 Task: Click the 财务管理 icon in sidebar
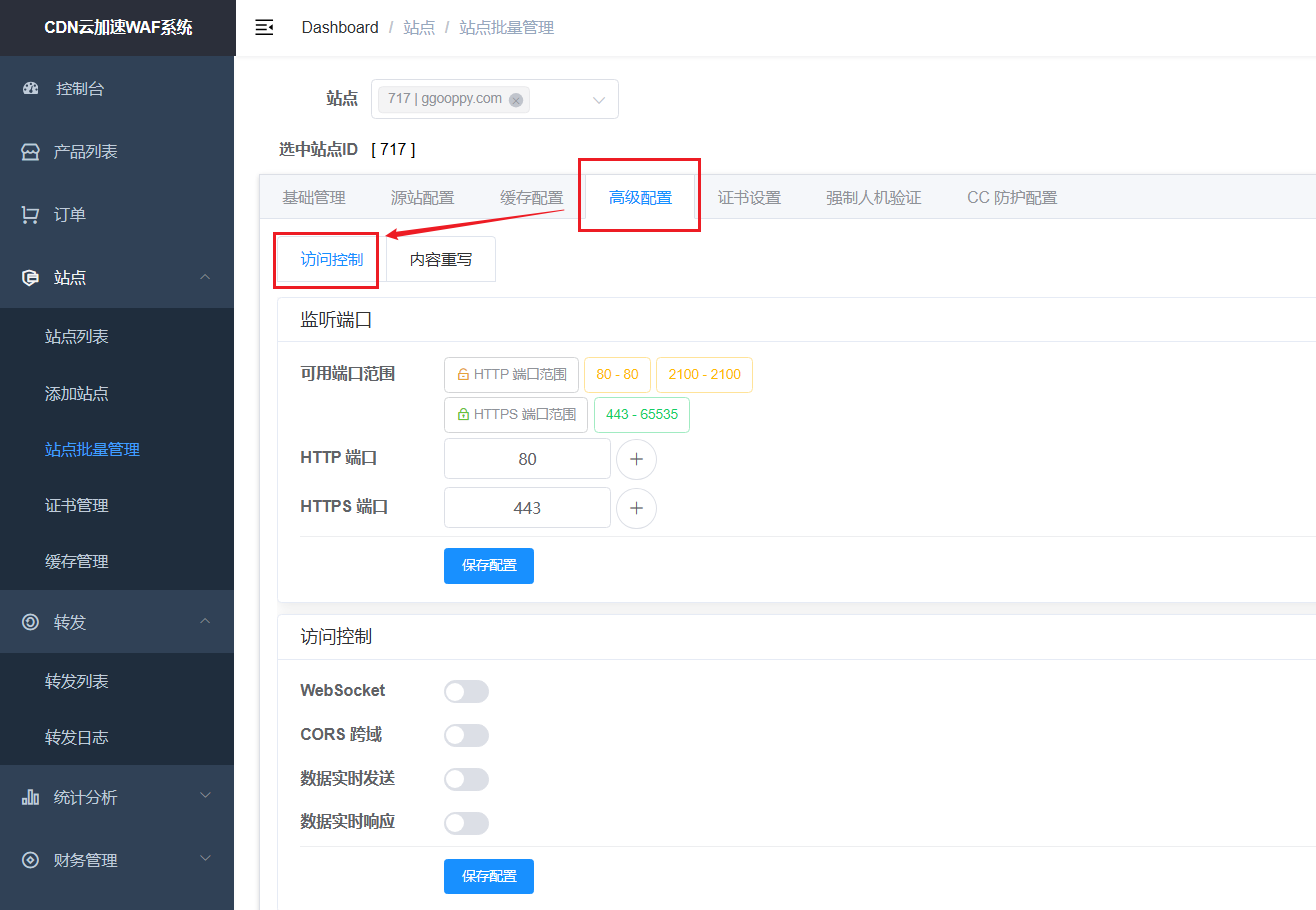point(31,860)
